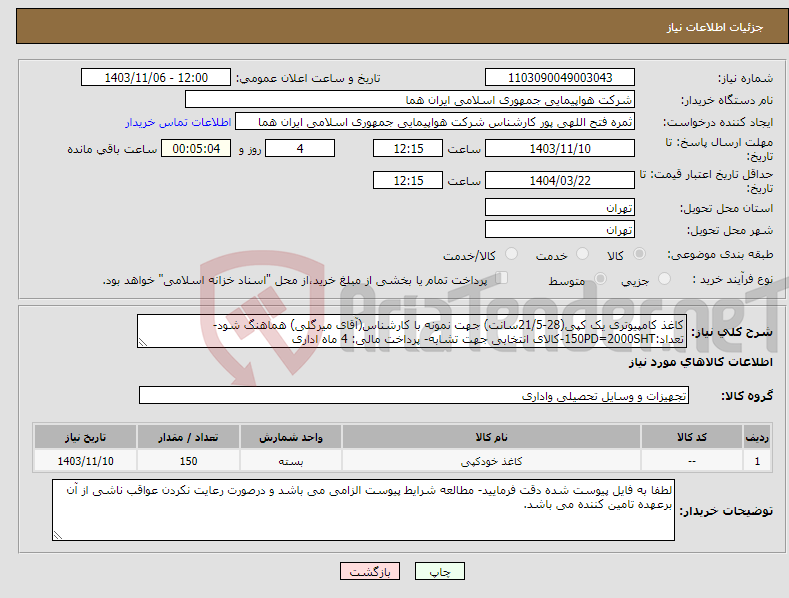Click the گروه کالا field تجهیزات و وسایل تحصیلی واداری

(x=414, y=395)
